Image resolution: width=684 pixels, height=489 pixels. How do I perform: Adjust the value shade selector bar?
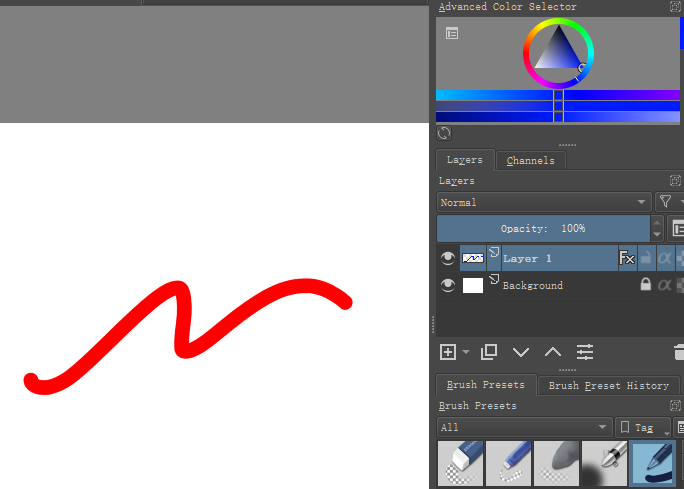[558, 117]
